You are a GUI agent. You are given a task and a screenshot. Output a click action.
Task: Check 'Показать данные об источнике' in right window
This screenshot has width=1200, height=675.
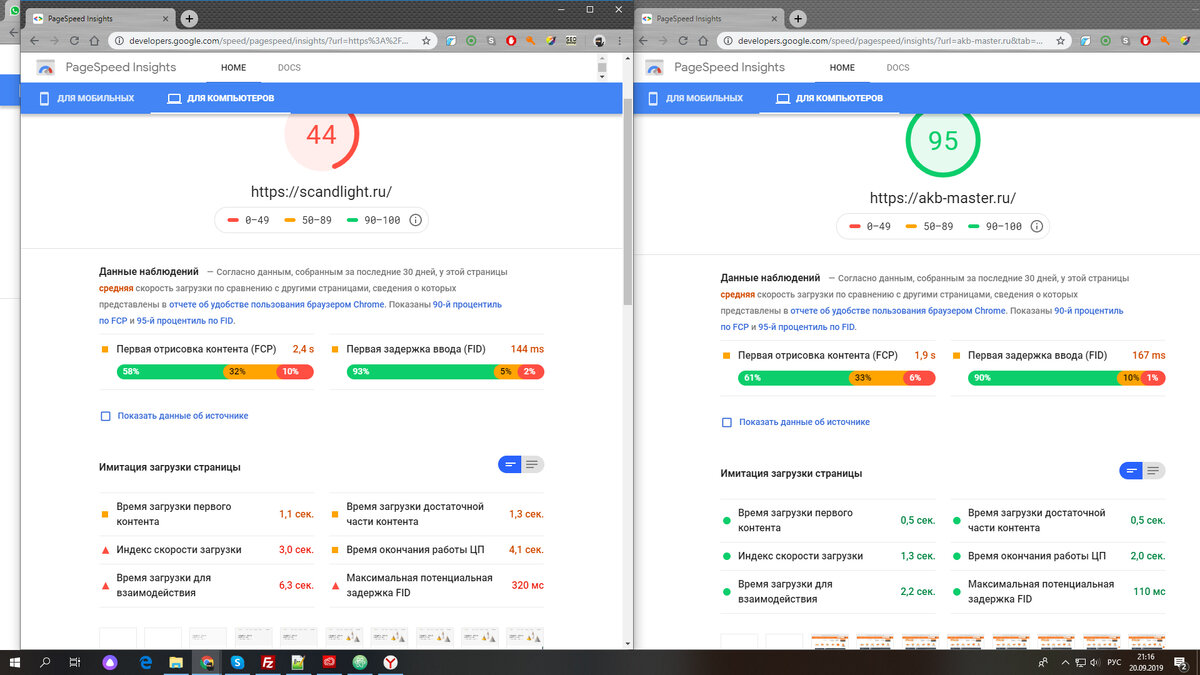tap(727, 422)
